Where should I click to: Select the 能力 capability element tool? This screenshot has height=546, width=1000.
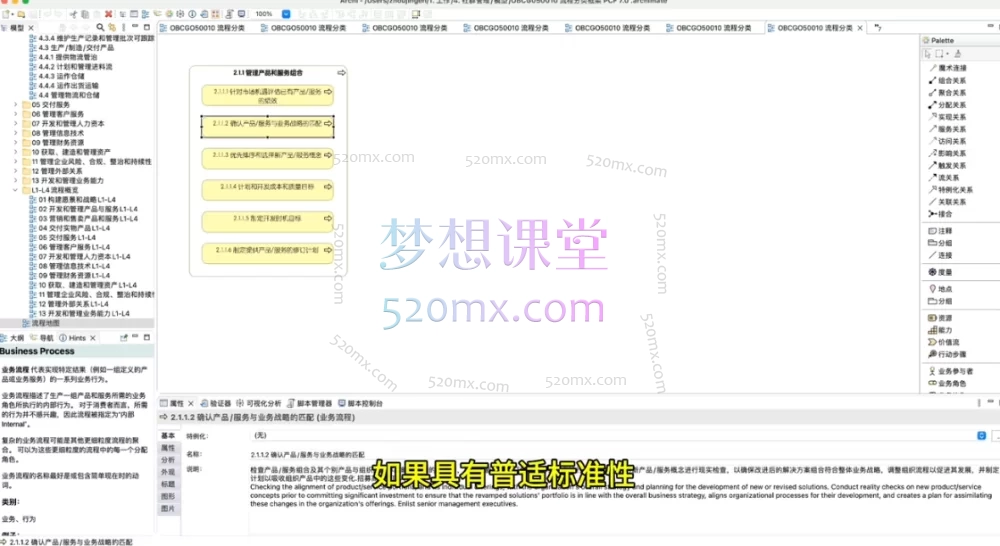[x=941, y=330]
